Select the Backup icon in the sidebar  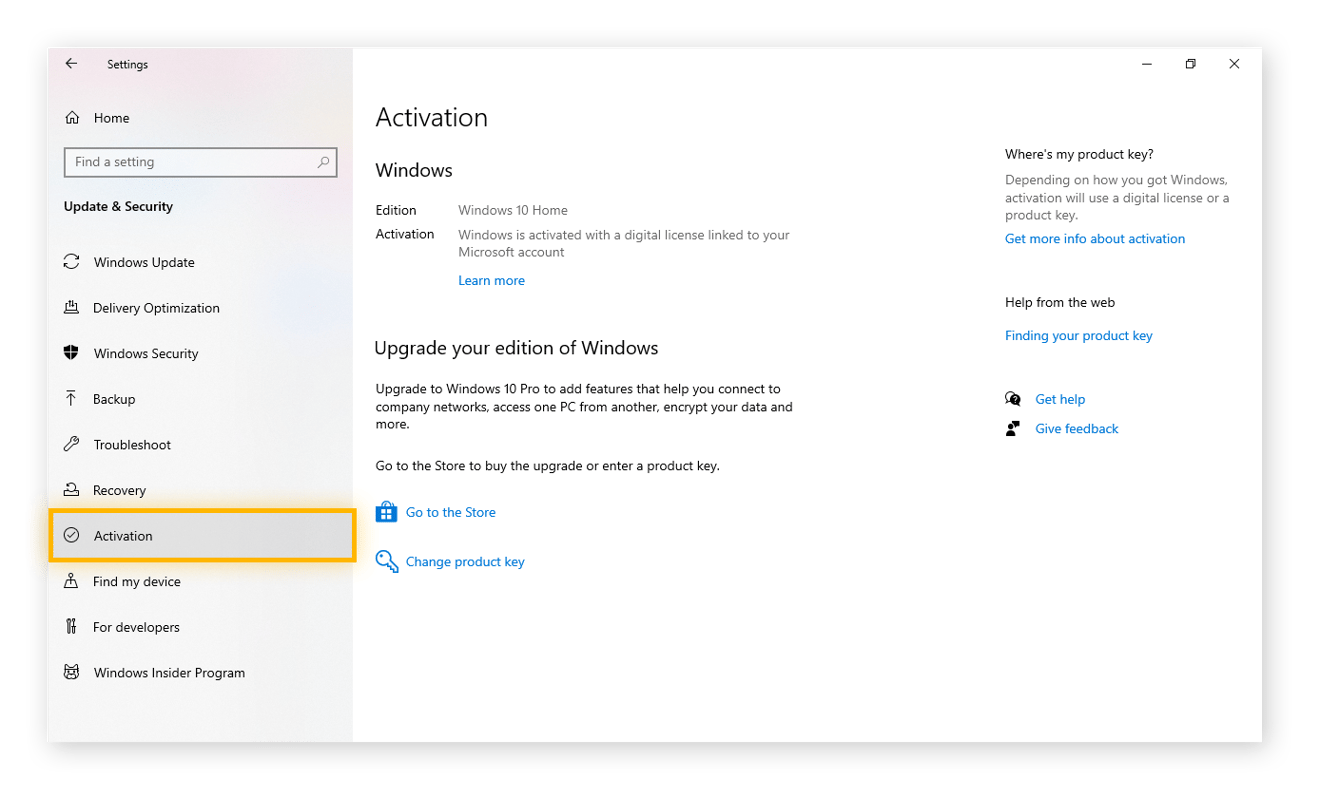(71, 399)
